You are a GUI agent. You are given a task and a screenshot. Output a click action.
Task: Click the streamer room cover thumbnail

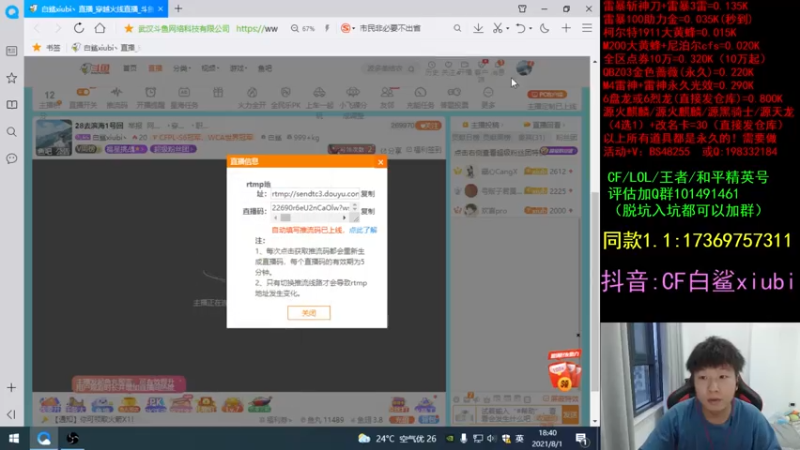(x=54, y=138)
